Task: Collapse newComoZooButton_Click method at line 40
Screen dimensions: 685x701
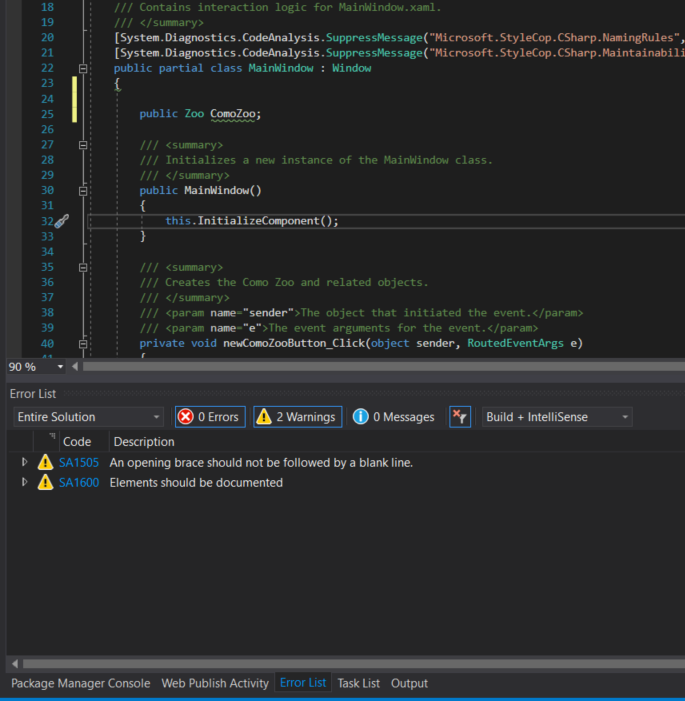Action: [x=83, y=344]
